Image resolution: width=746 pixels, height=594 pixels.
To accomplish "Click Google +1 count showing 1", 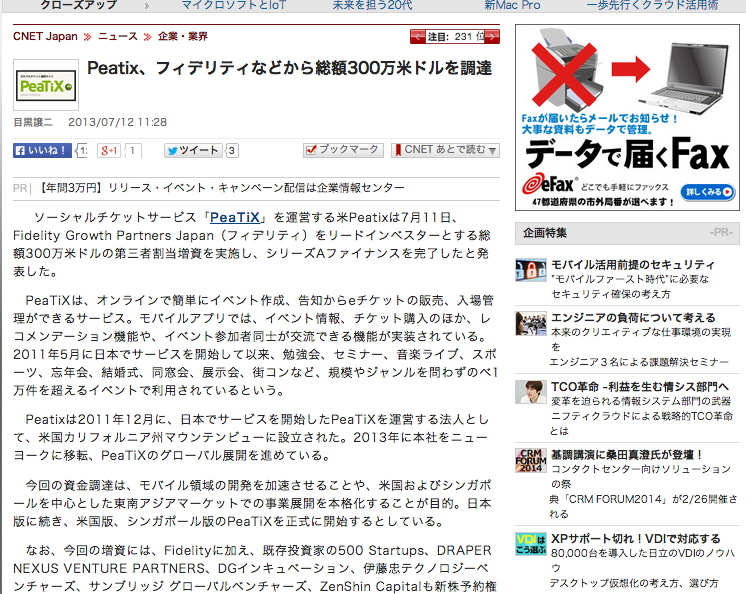I will coord(132,151).
